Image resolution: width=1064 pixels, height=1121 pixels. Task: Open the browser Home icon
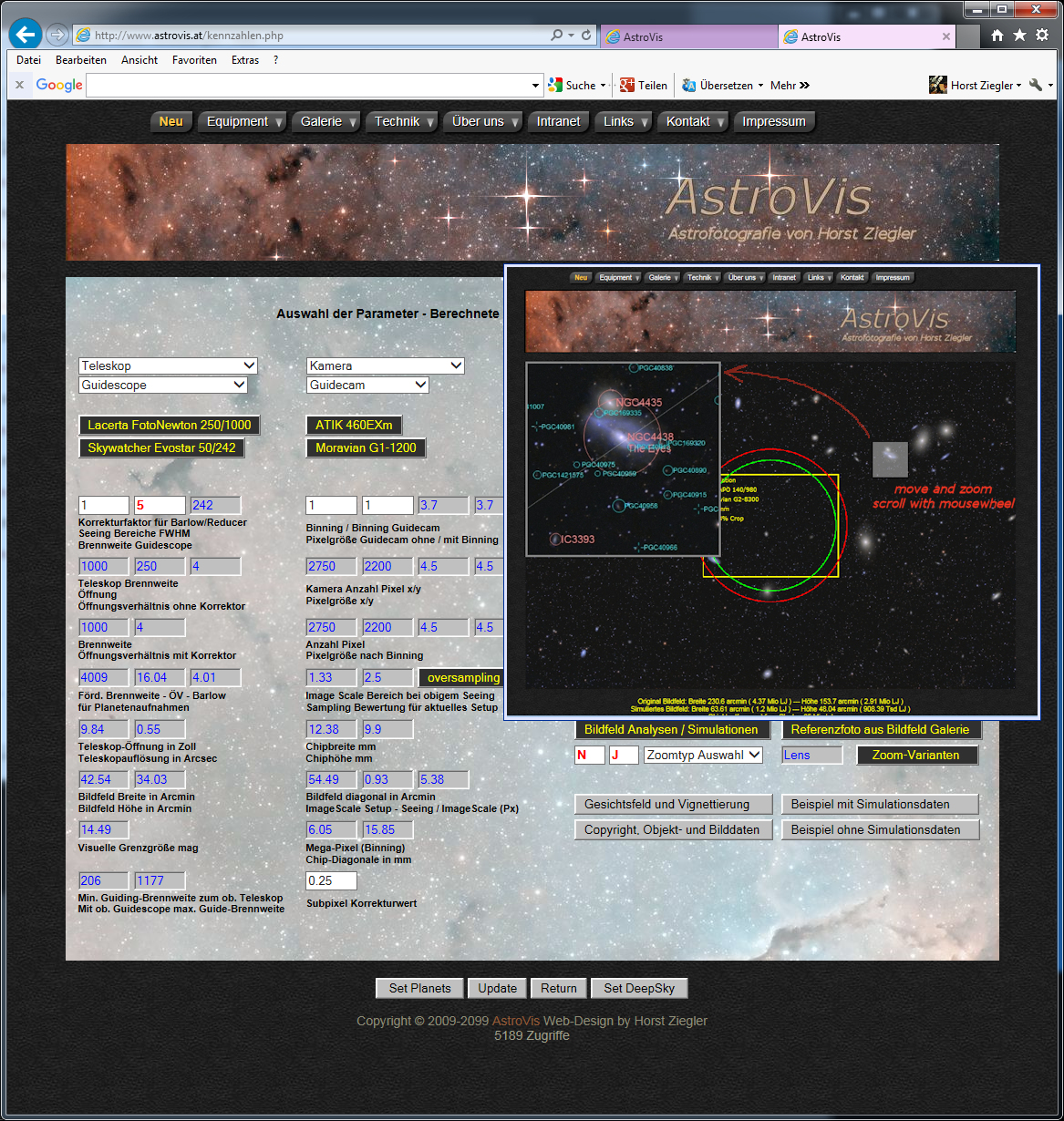tap(997, 35)
